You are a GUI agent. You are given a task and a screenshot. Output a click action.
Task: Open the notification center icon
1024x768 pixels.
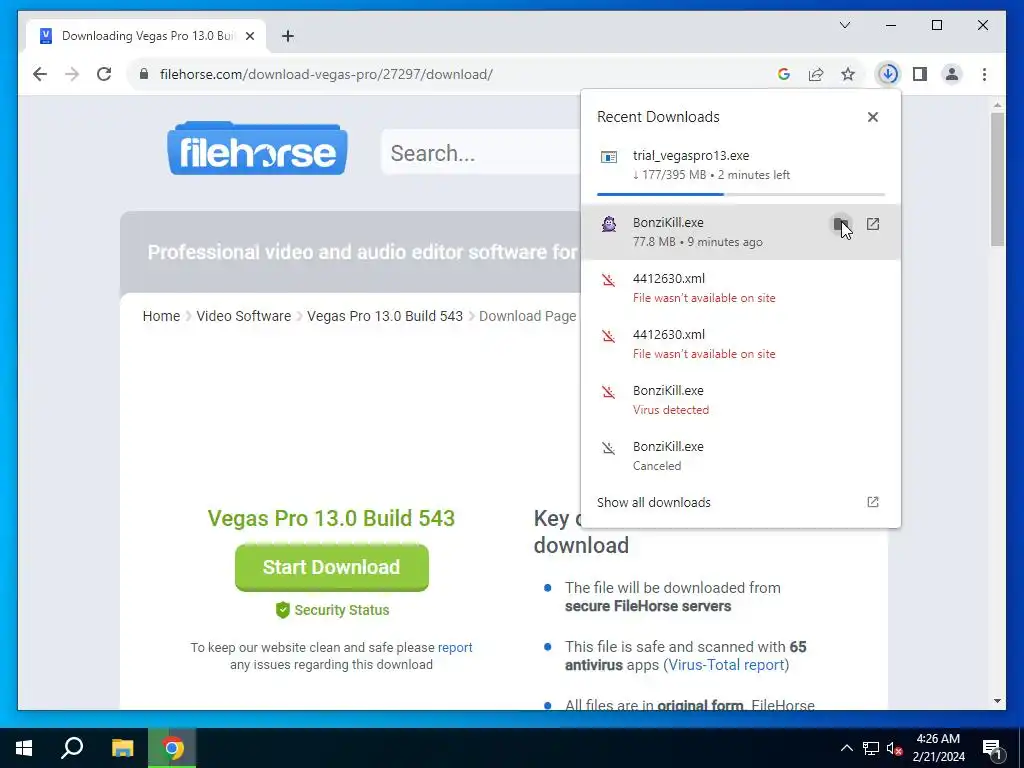click(x=993, y=748)
